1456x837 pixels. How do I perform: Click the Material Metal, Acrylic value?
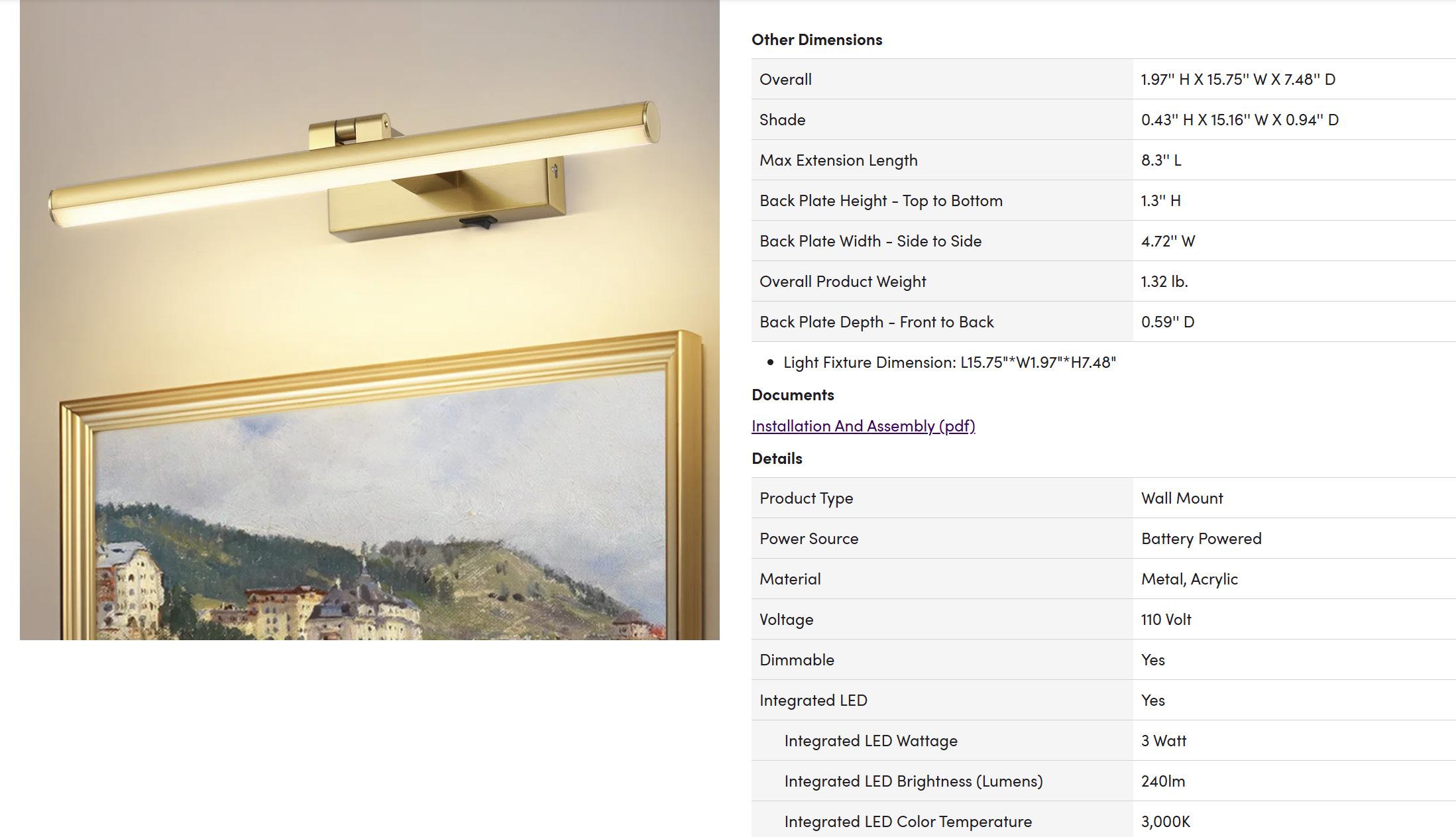click(x=1189, y=579)
